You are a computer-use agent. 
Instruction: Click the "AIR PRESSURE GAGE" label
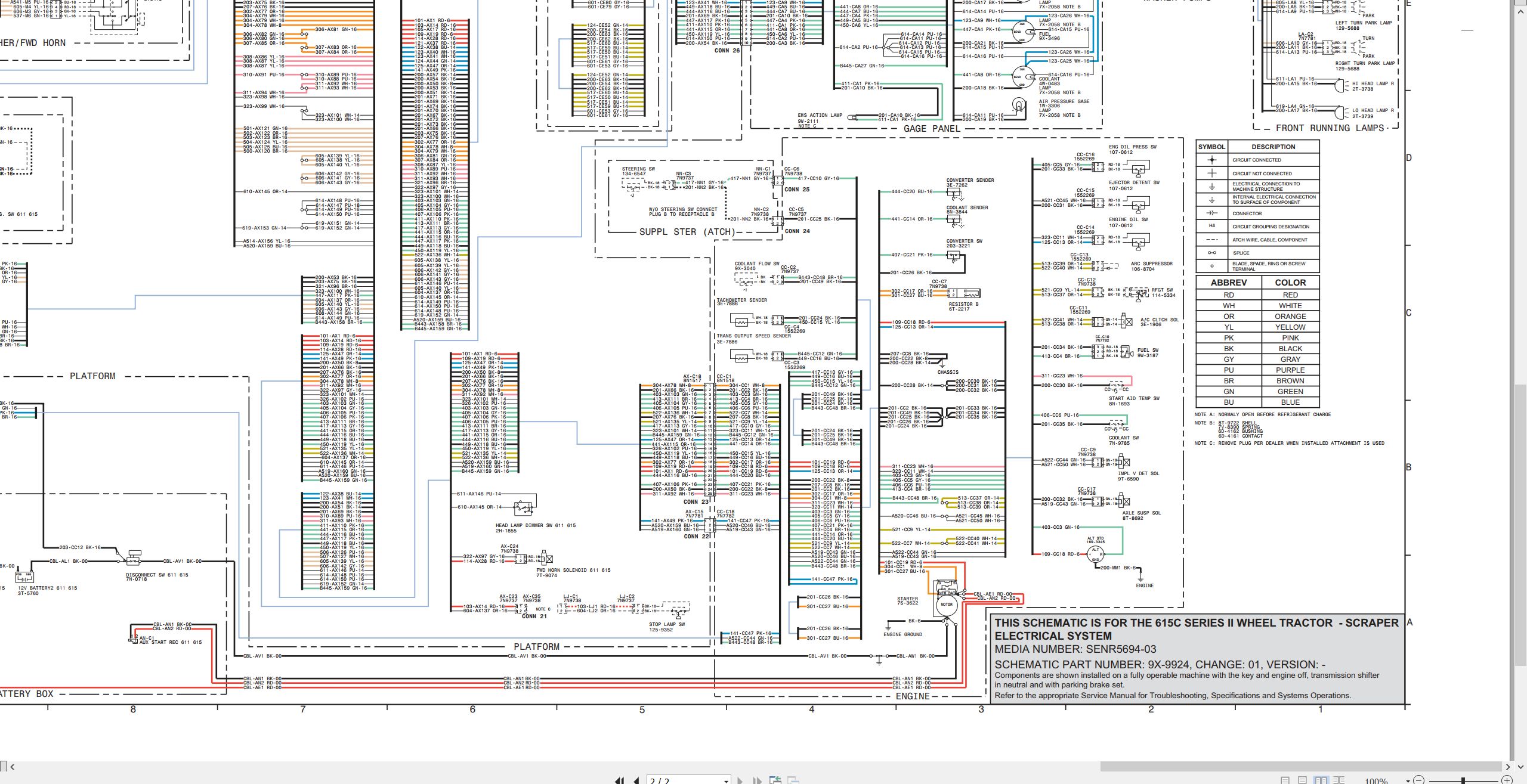(1064, 101)
